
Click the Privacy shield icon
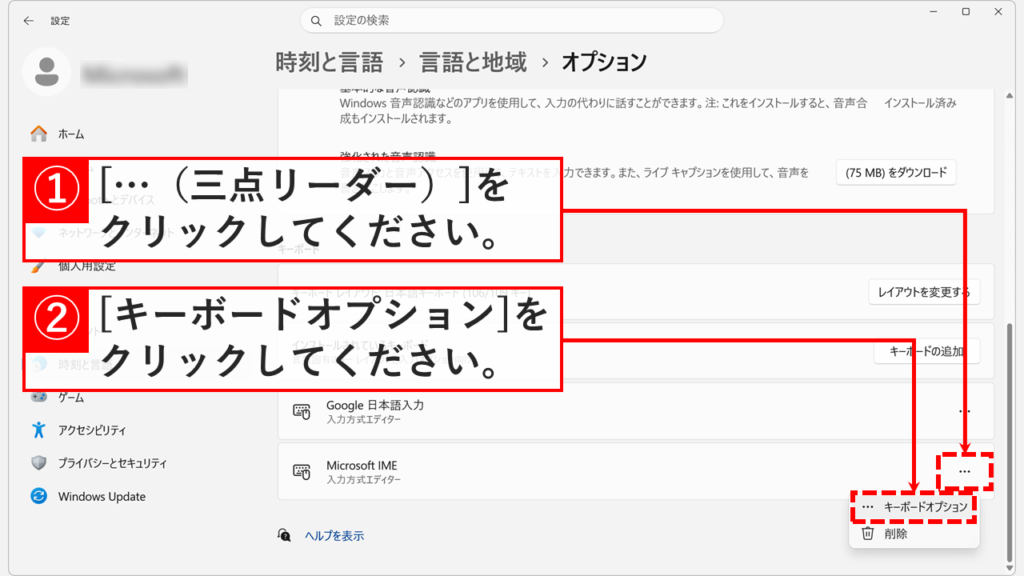tap(39, 463)
